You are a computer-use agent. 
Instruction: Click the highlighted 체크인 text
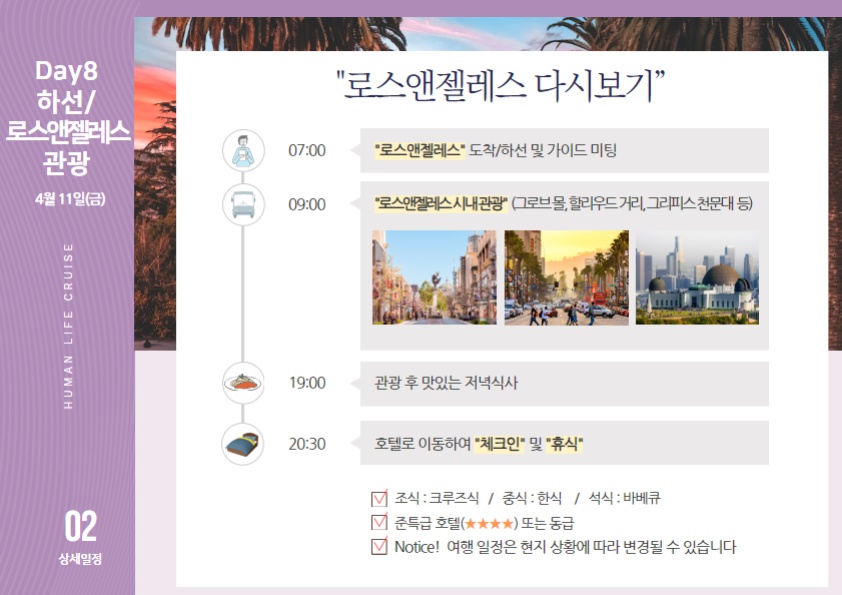500,444
